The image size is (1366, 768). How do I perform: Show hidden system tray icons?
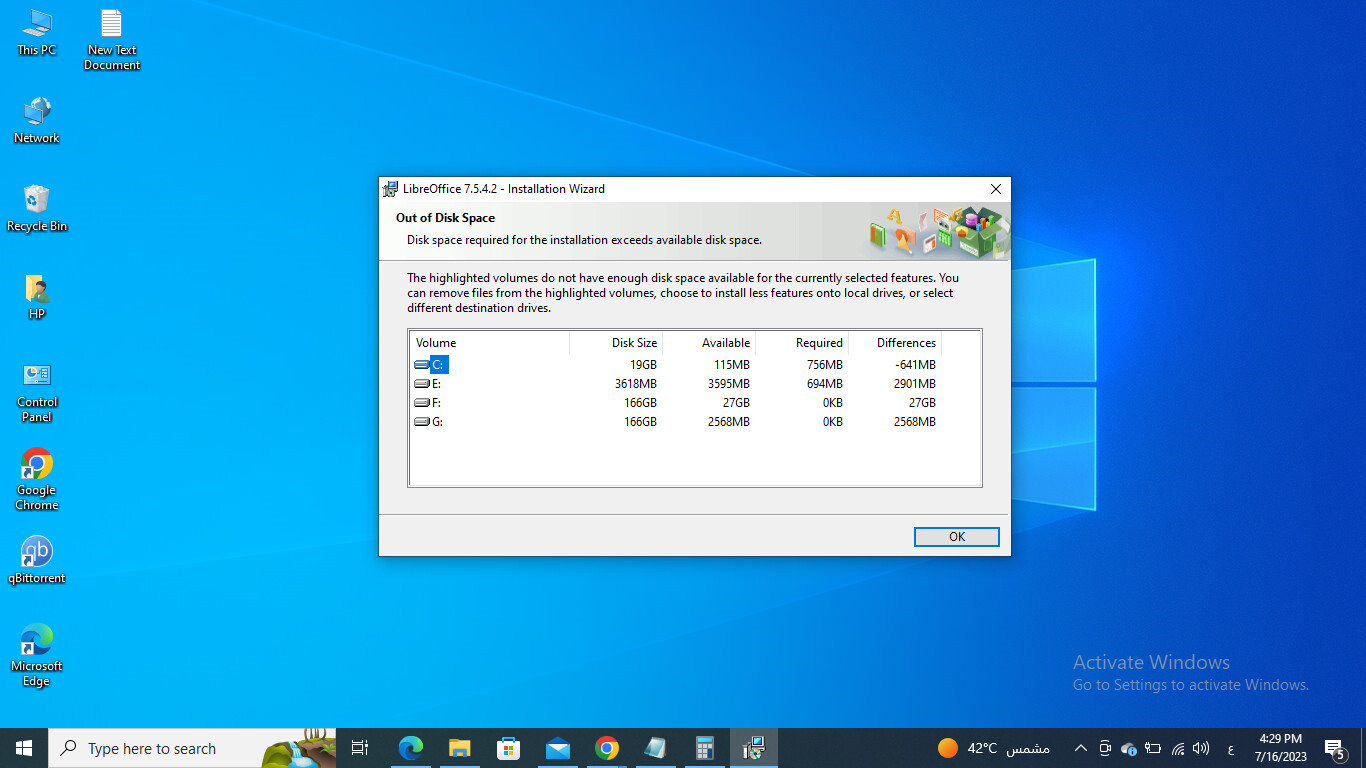point(1080,748)
